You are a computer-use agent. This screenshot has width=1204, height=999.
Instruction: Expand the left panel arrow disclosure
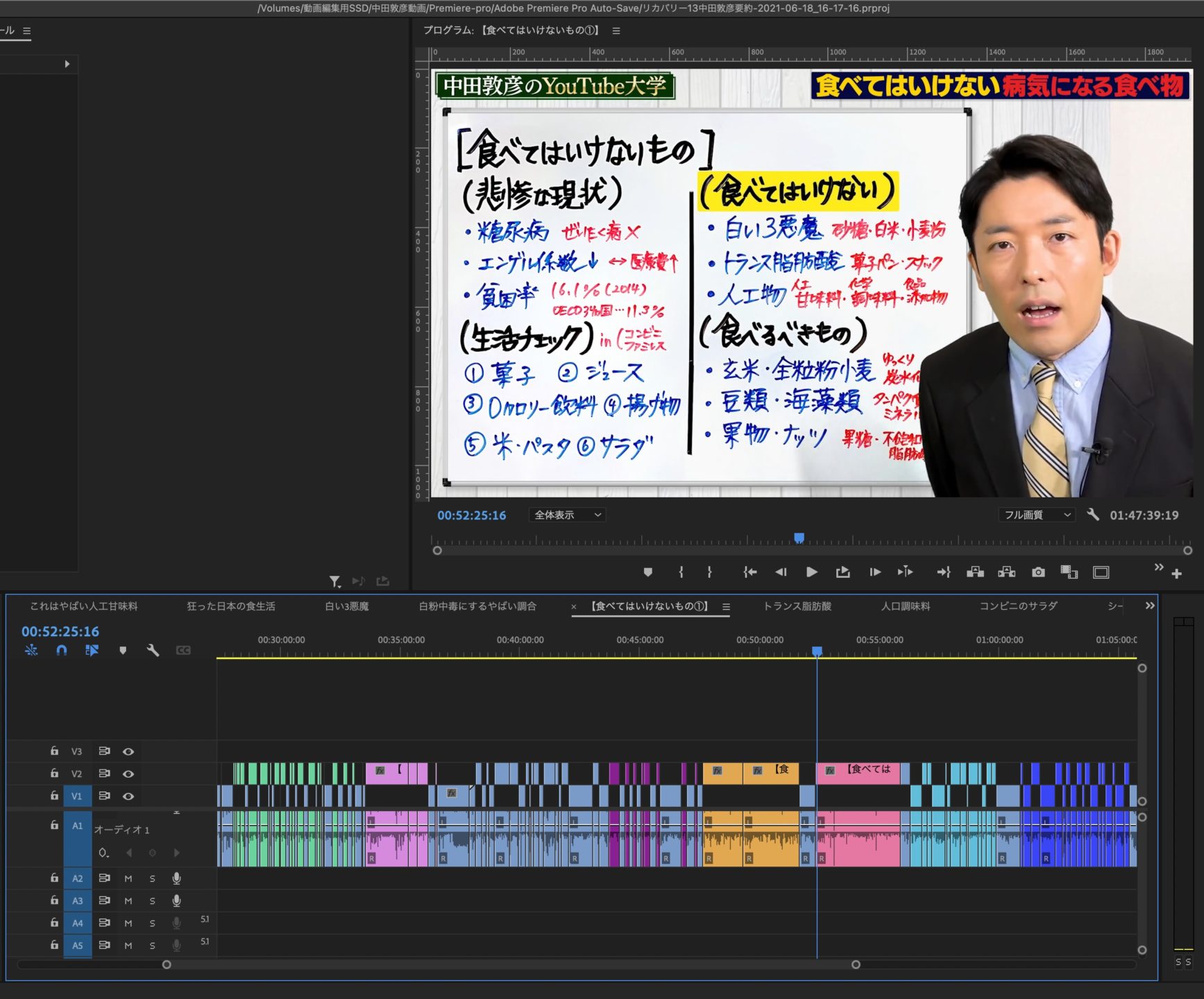point(67,64)
